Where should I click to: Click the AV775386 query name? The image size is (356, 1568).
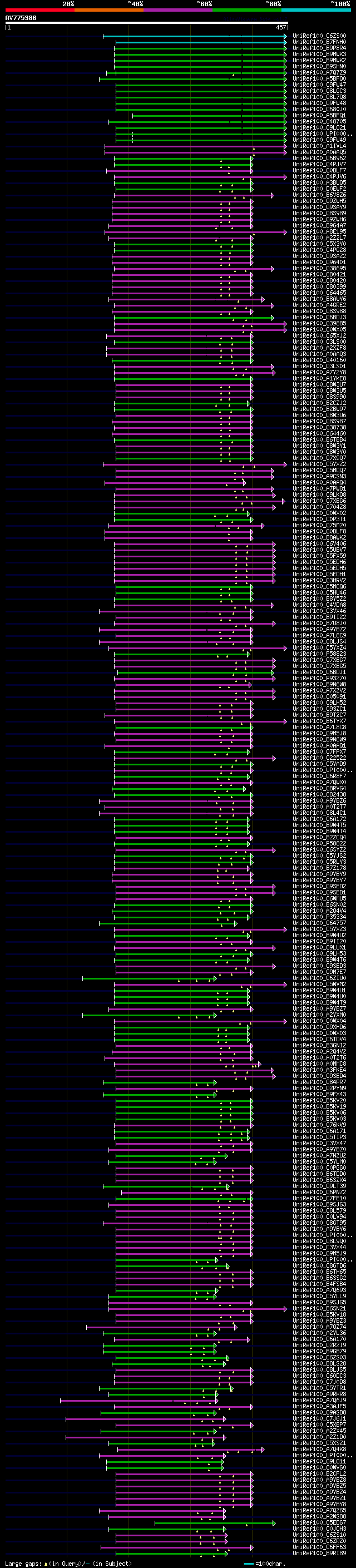tap(21, 18)
